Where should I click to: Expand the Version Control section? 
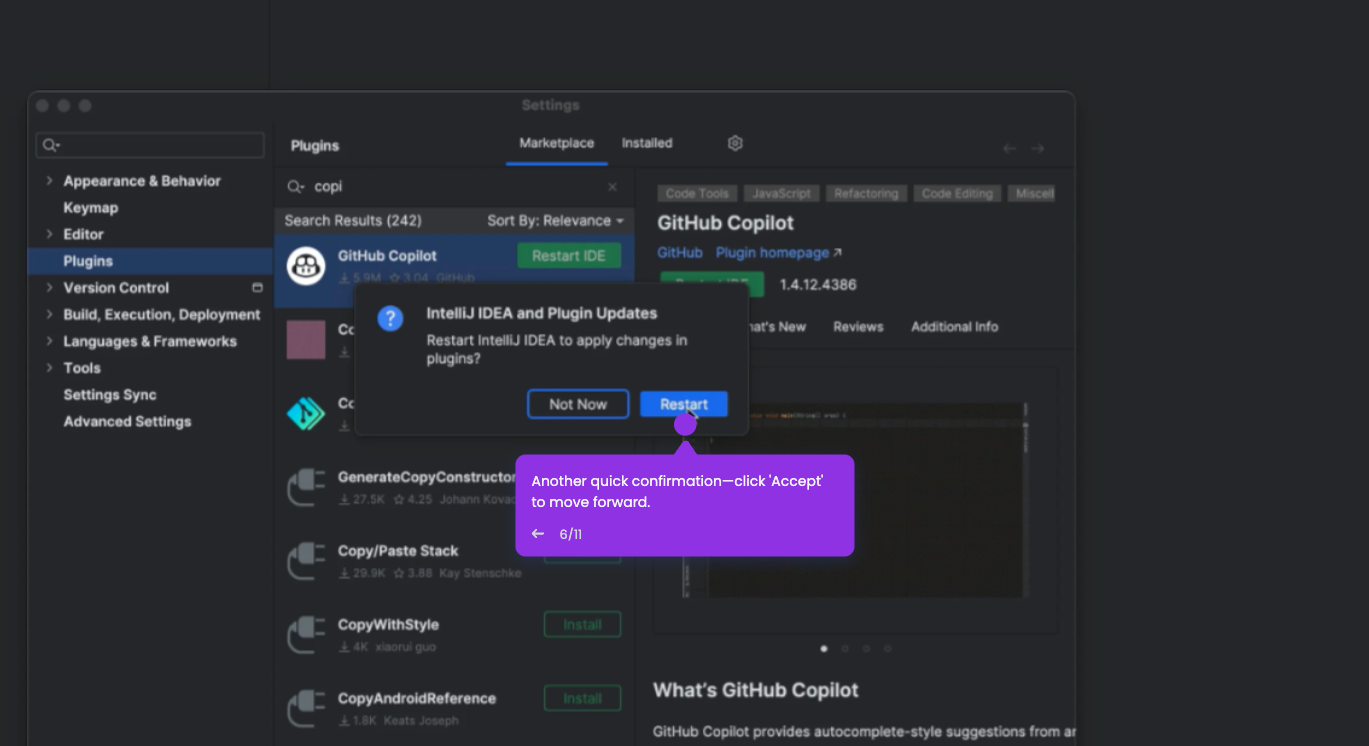[x=49, y=288]
